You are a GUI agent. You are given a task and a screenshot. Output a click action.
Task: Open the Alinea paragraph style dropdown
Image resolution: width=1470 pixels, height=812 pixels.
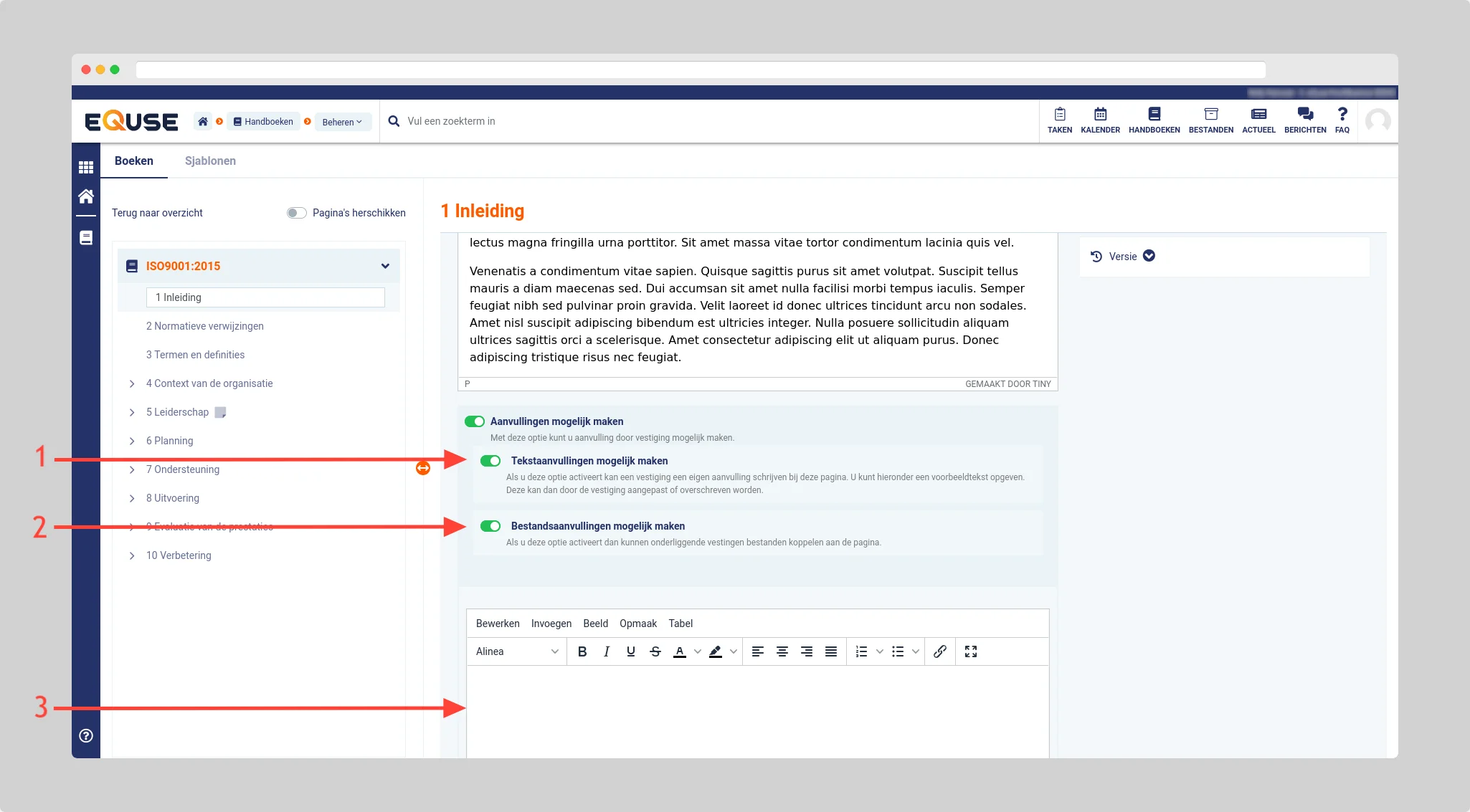(516, 651)
